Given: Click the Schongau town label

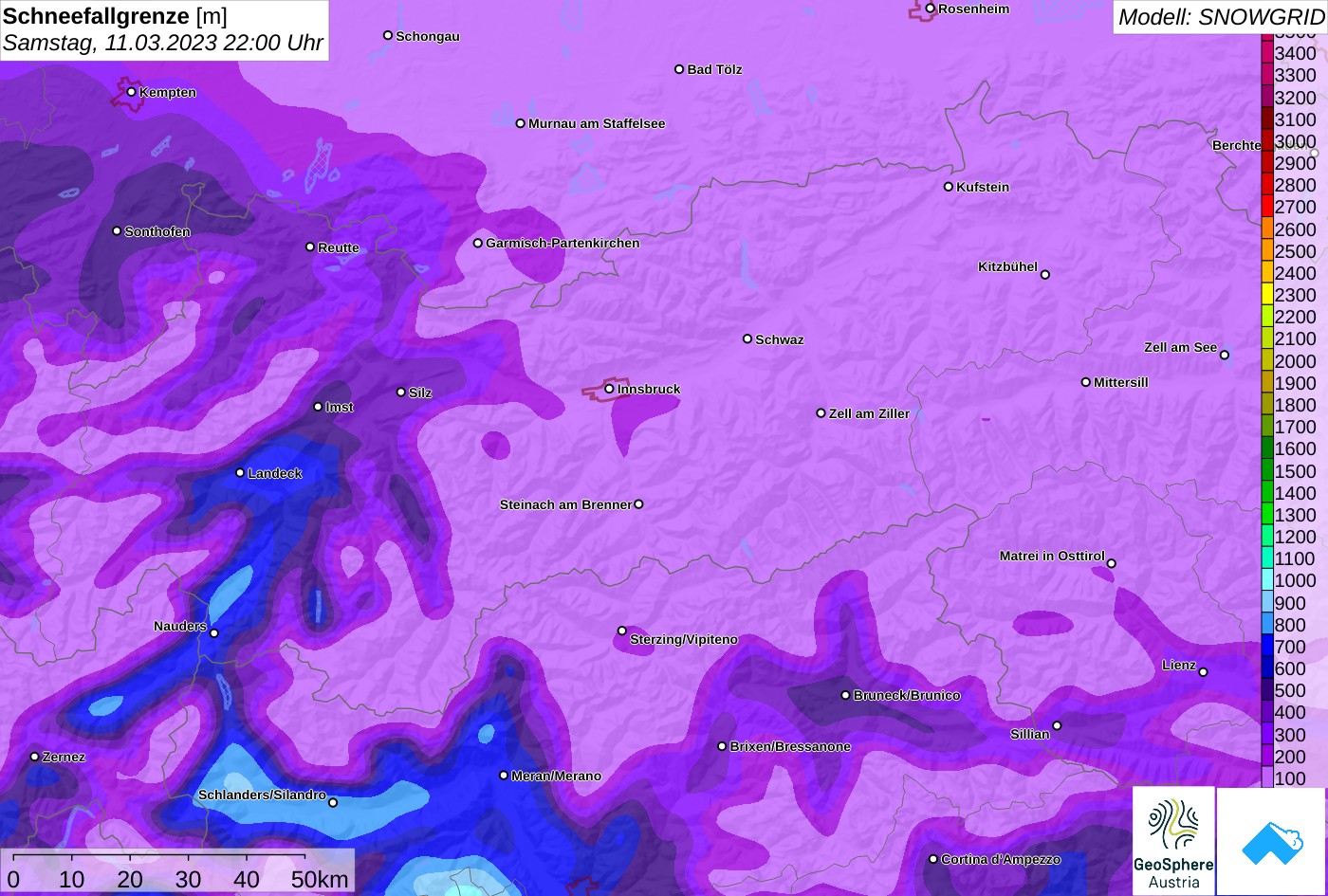Looking at the screenshot, I should point(428,36).
